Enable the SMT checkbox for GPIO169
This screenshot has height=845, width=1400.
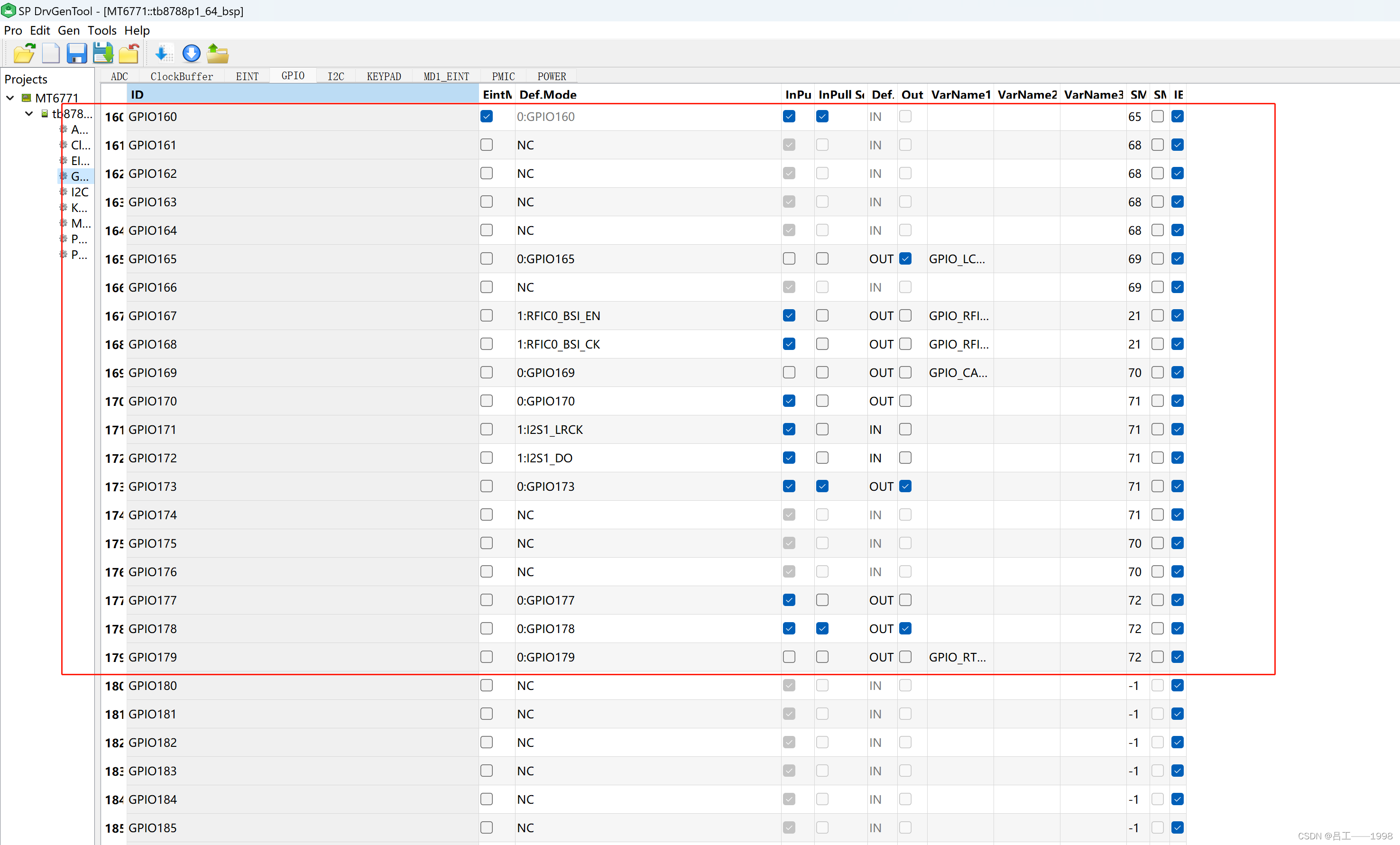[1157, 372]
